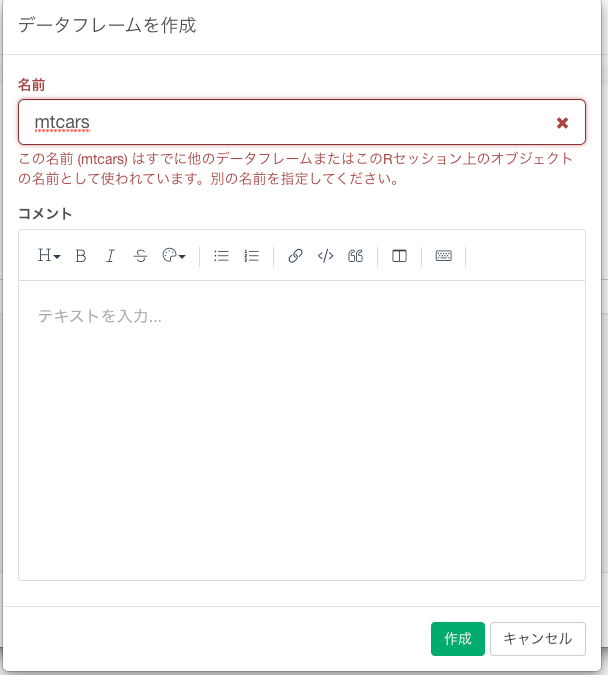Insert a code block with the code icon

325,256
